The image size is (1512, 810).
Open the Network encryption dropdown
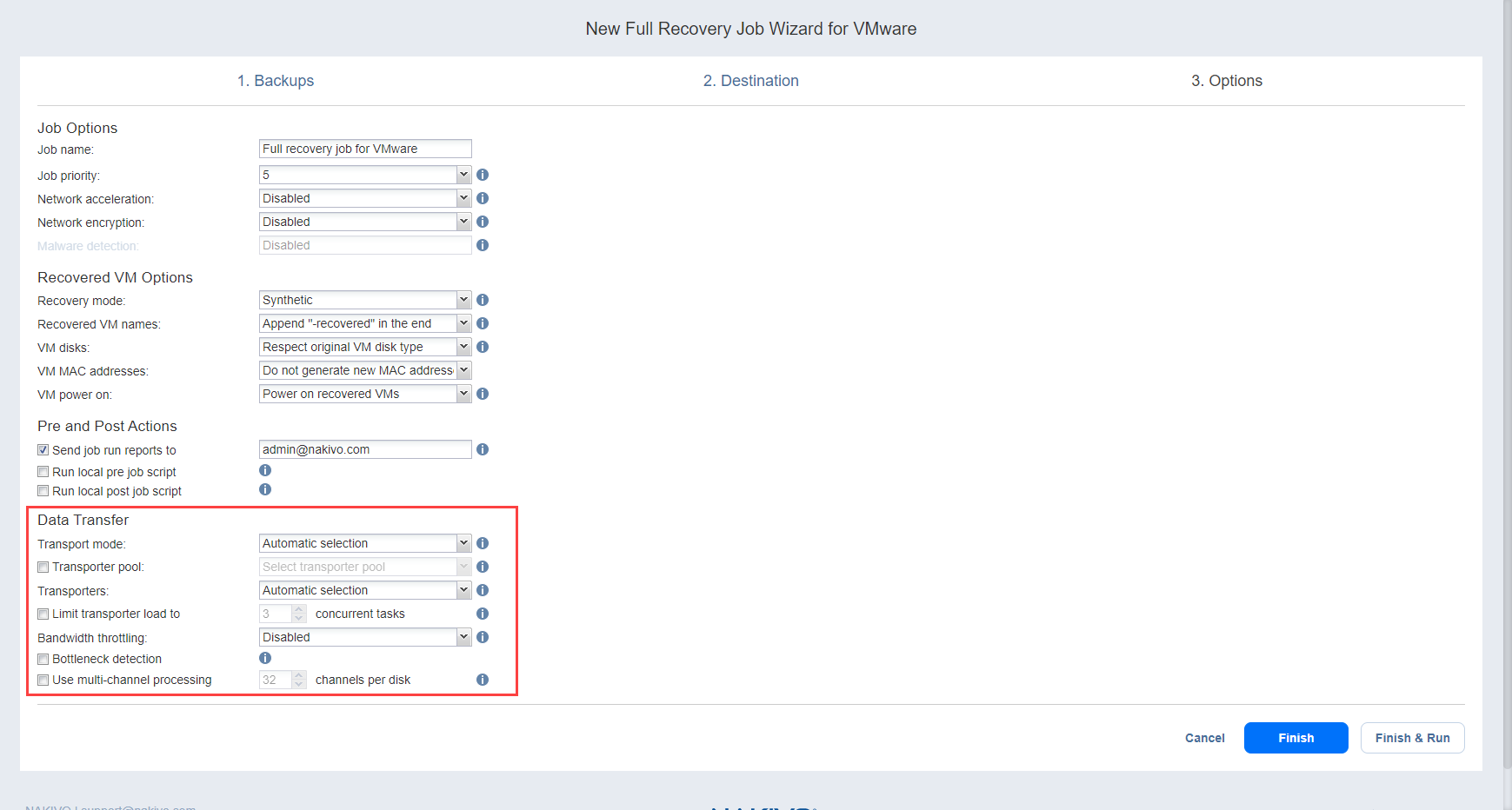(x=365, y=222)
